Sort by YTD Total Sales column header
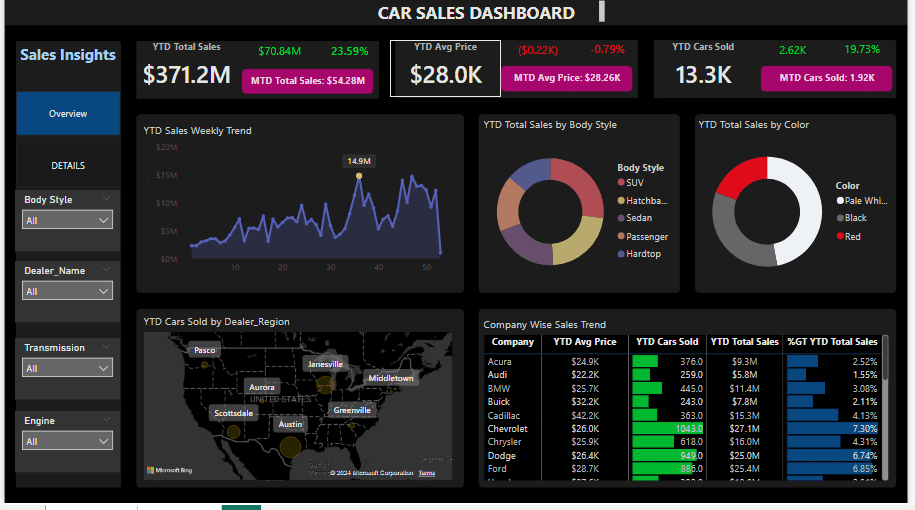Screen dimensions: 915x510 click(x=744, y=342)
